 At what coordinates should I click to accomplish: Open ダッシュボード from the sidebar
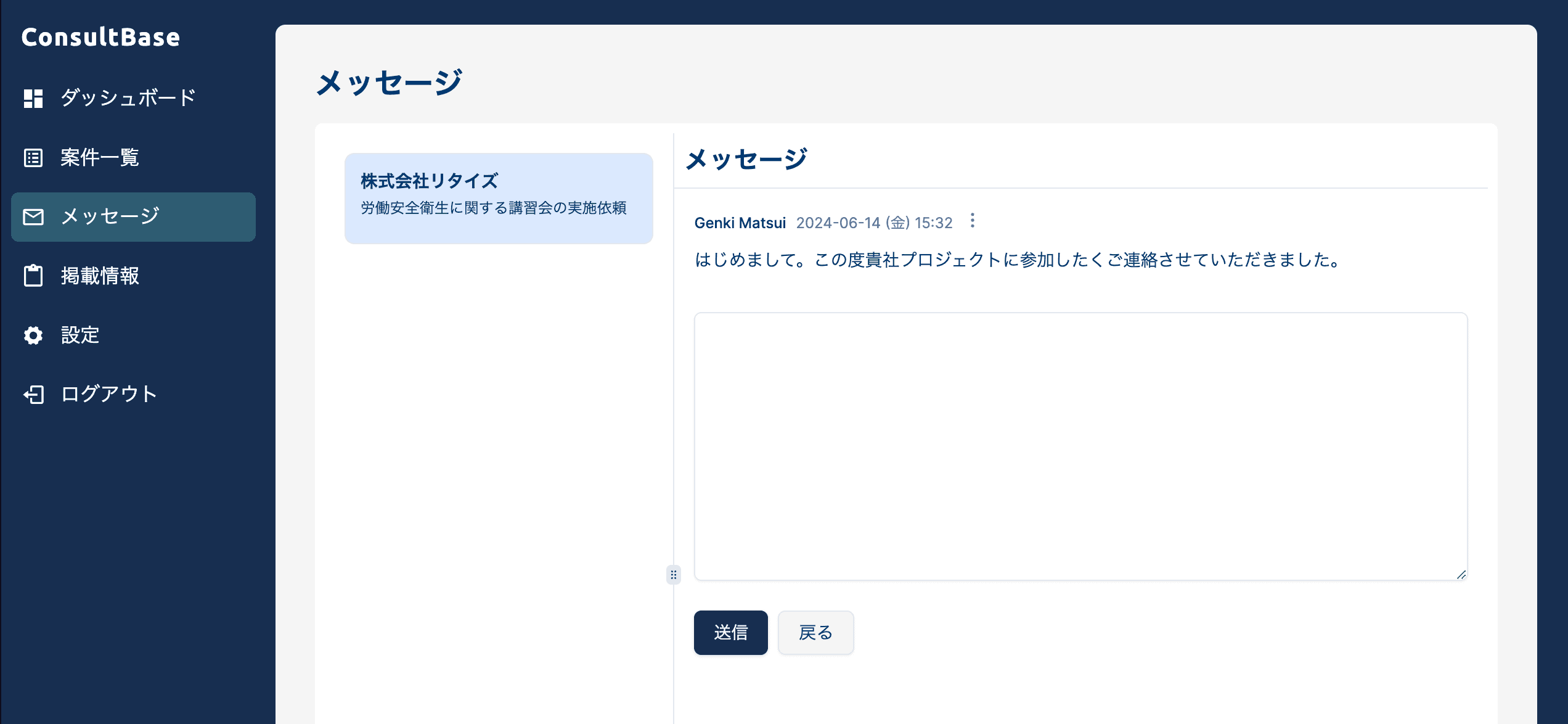tap(128, 98)
